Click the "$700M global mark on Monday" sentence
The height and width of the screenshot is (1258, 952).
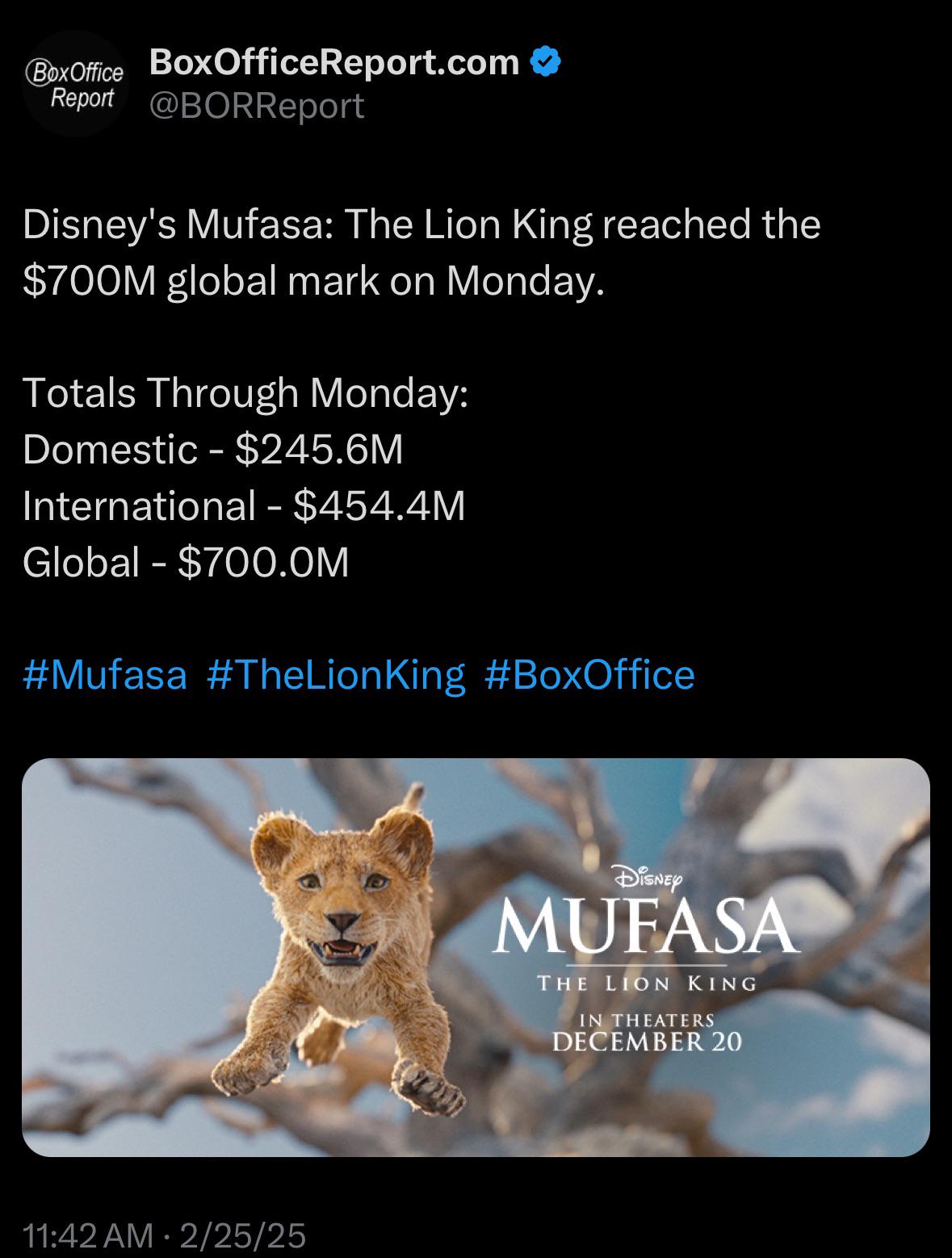313,280
